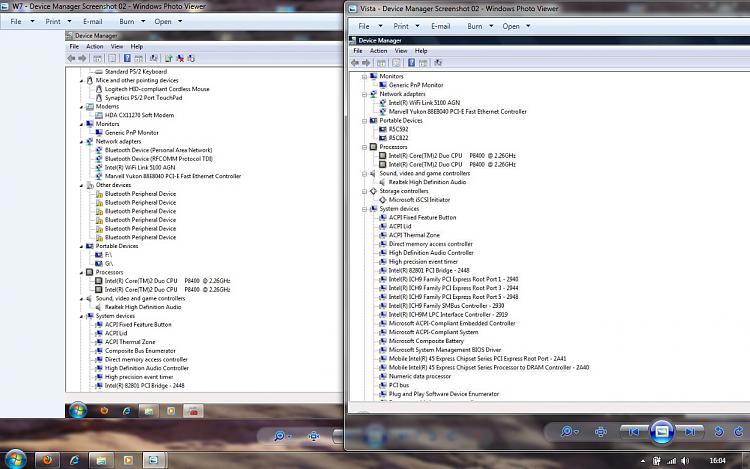Play slide show in Vista Photo Viewer
The height and width of the screenshot is (469, 750).
[x=662, y=432]
